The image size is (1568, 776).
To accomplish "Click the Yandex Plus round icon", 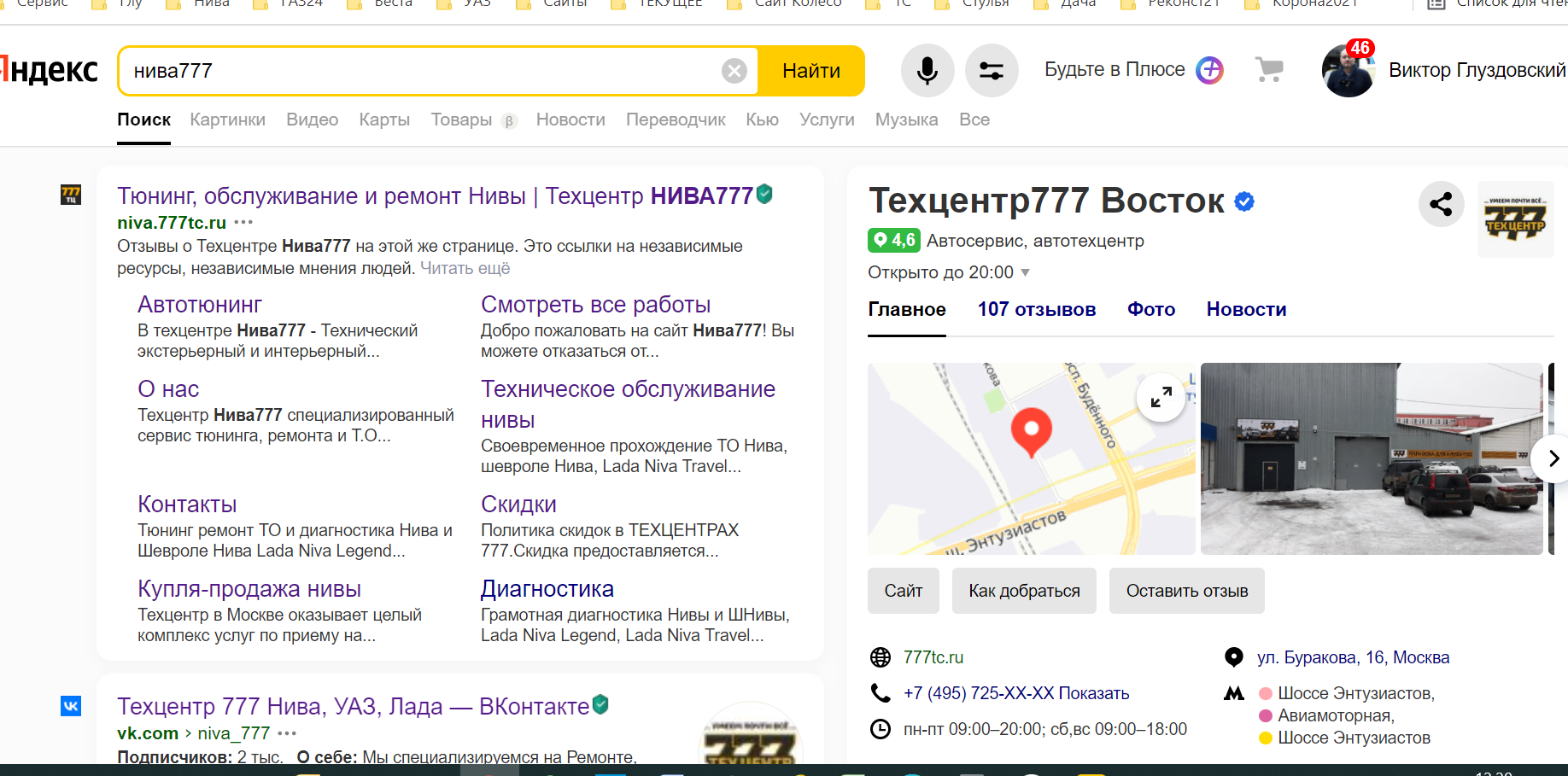I will coord(1209,69).
